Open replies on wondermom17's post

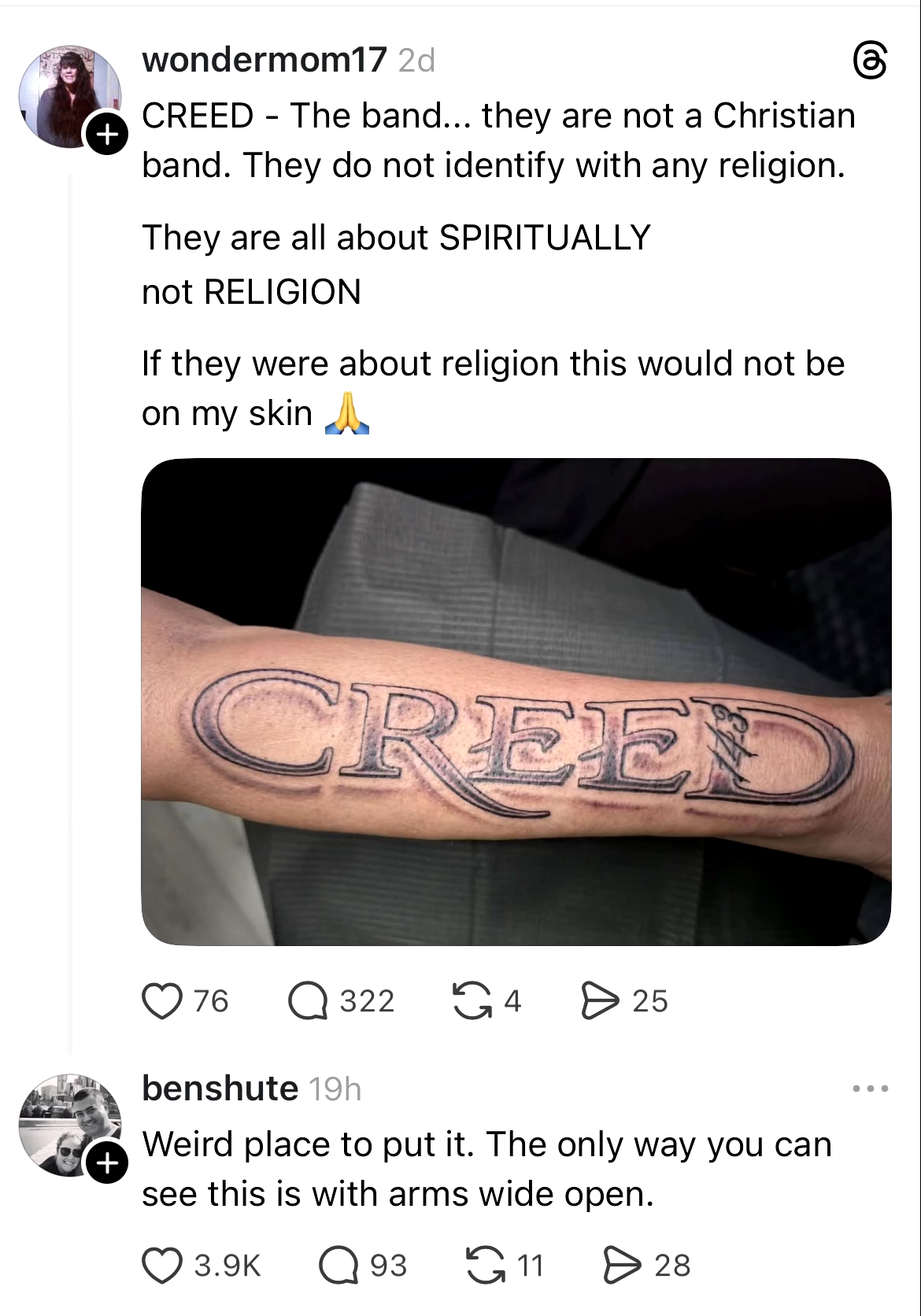click(x=308, y=1001)
